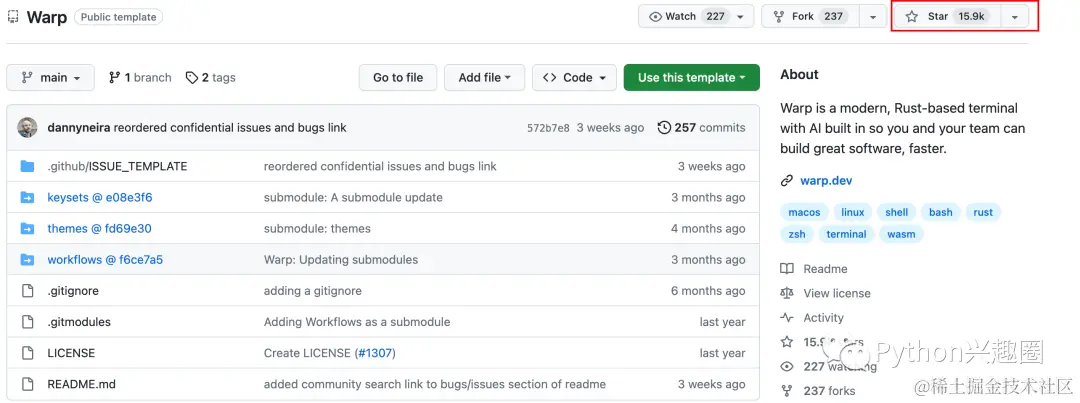Click dannyneira's avatar thumbnail
This screenshot has height=403, width=1080.
(28, 127)
